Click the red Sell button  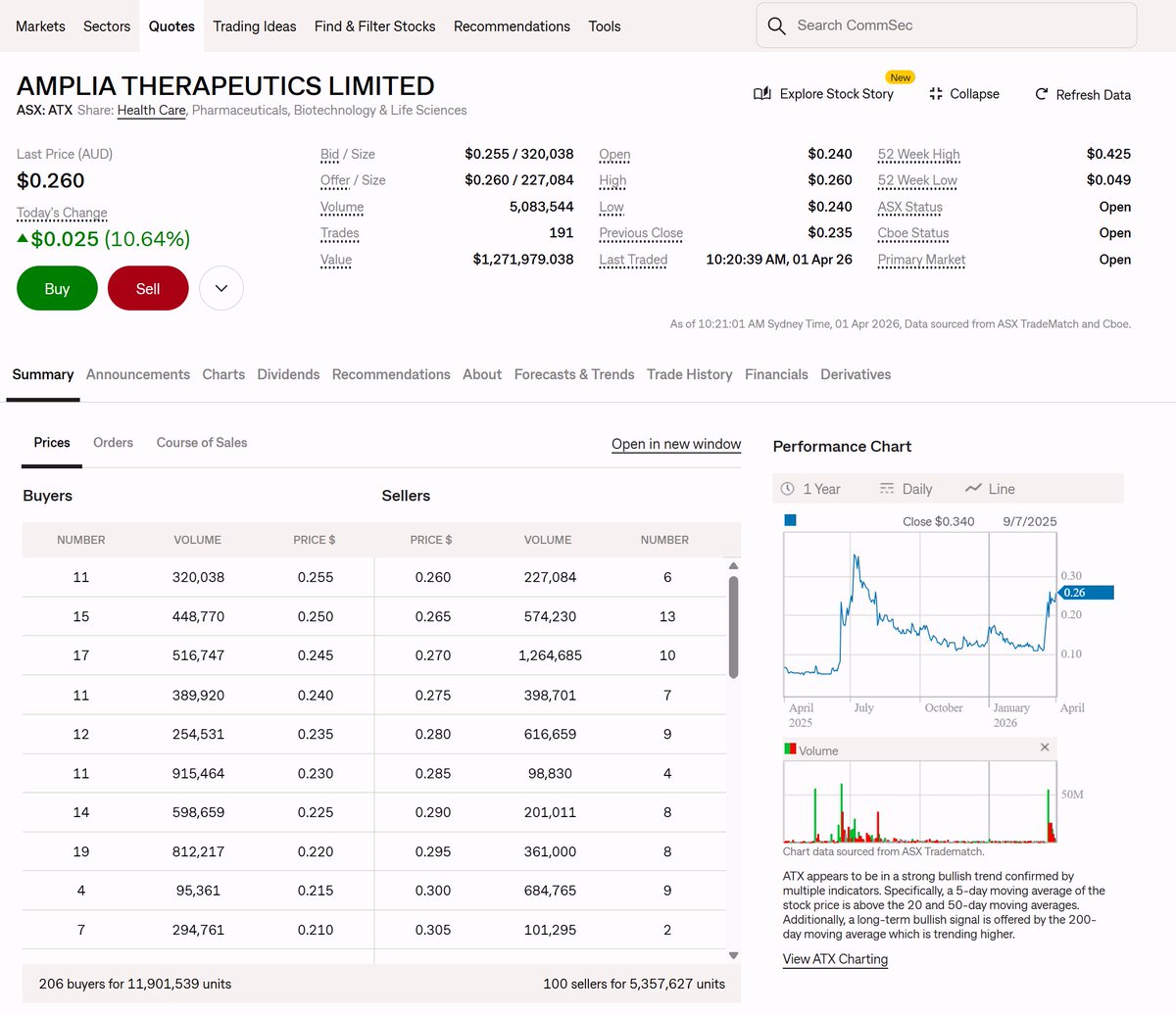(148, 289)
